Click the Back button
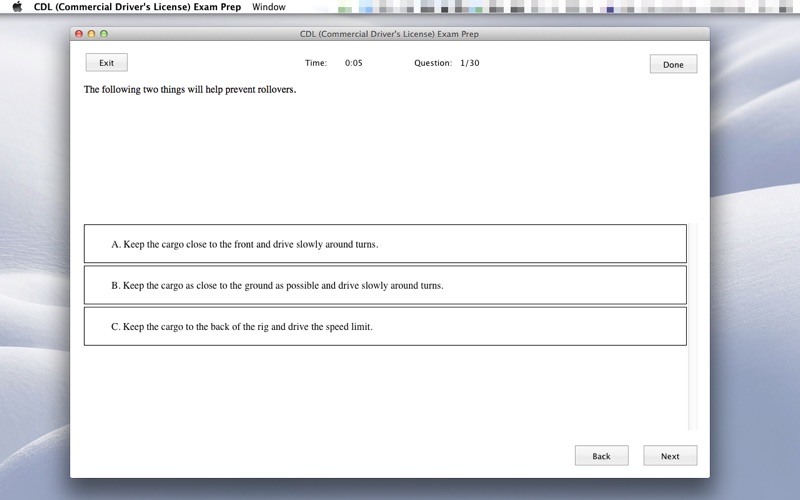The height and width of the screenshot is (500, 800). point(602,456)
